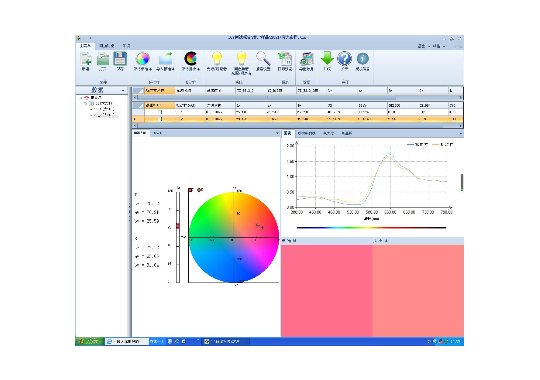Viewport: 540px width, 380px height.
Task: Click the blue folder icon with green arrow
Action: click(x=166, y=59)
